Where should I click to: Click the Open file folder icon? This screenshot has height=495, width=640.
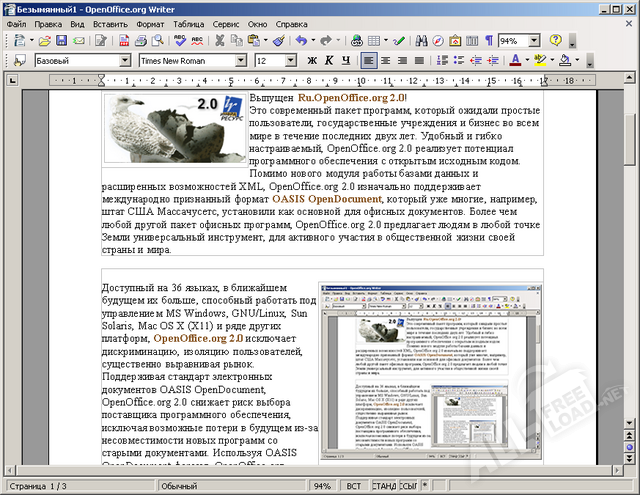click(44, 41)
